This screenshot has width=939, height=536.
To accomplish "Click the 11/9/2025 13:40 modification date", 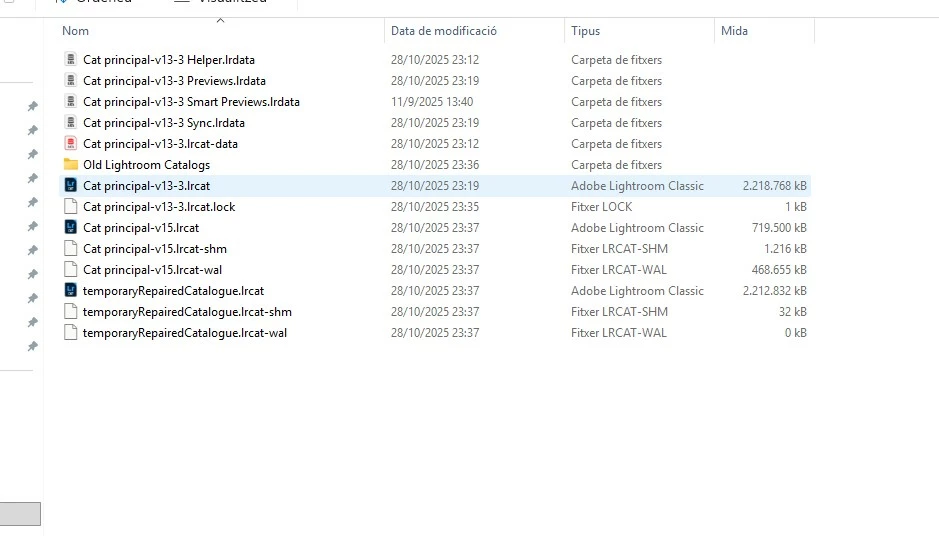I will [432, 101].
